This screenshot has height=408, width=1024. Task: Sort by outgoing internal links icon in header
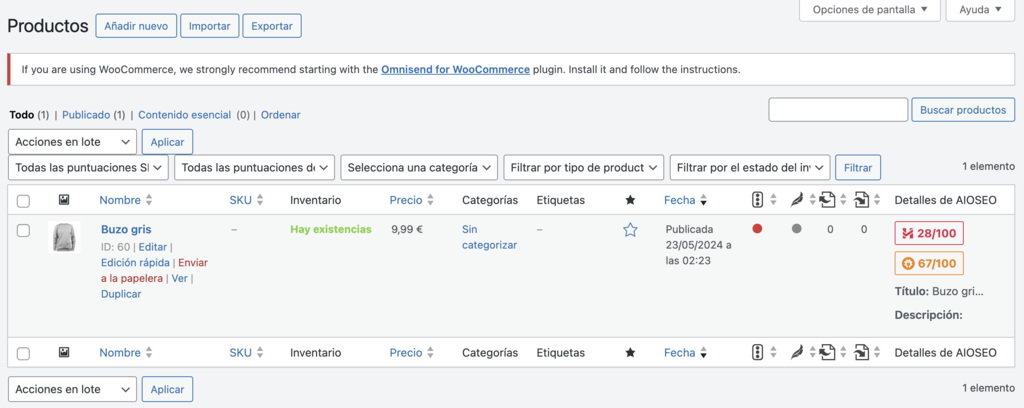click(x=827, y=200)
